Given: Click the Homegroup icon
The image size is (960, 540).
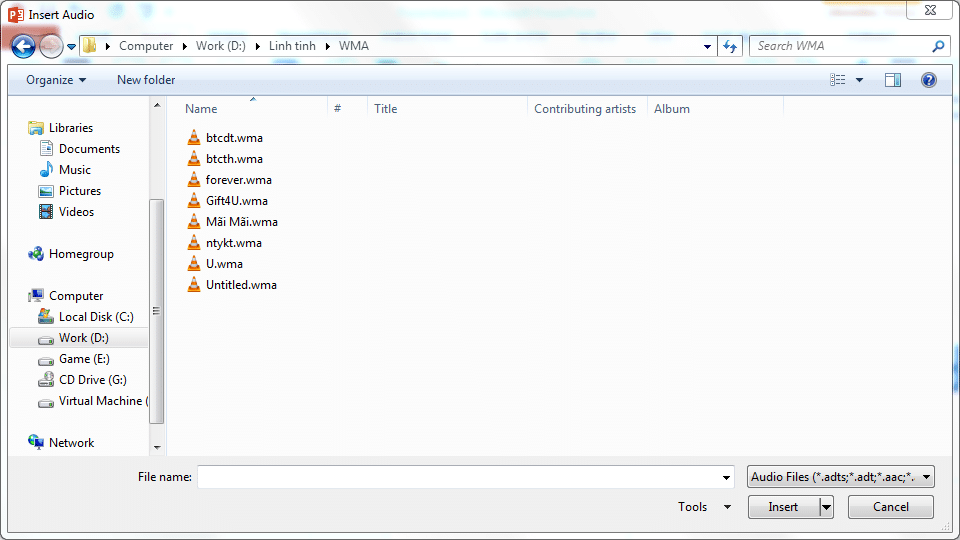Looking at the screenshot, I should (36, 253).
